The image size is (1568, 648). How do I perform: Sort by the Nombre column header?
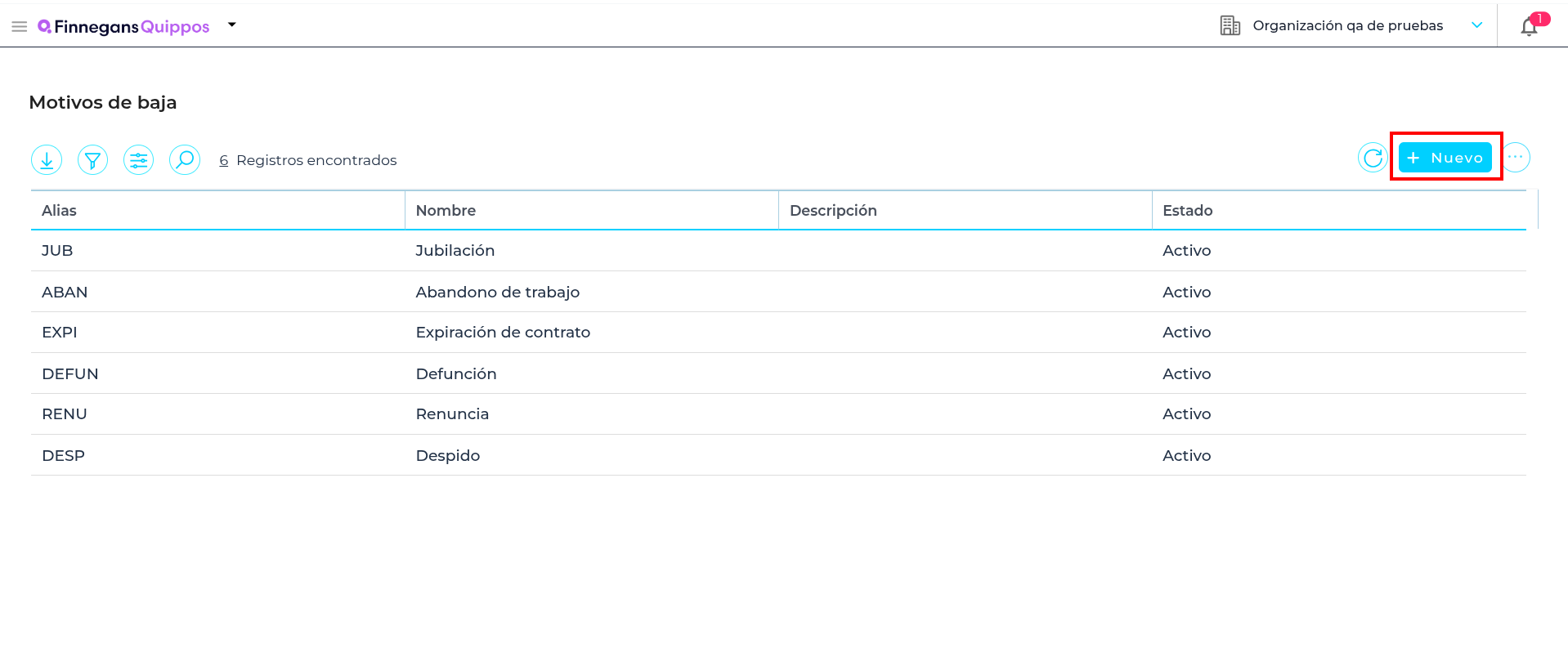point(446,211)
